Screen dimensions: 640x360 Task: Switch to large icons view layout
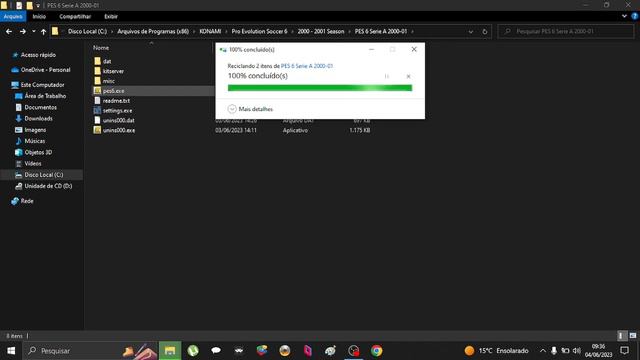633,336
